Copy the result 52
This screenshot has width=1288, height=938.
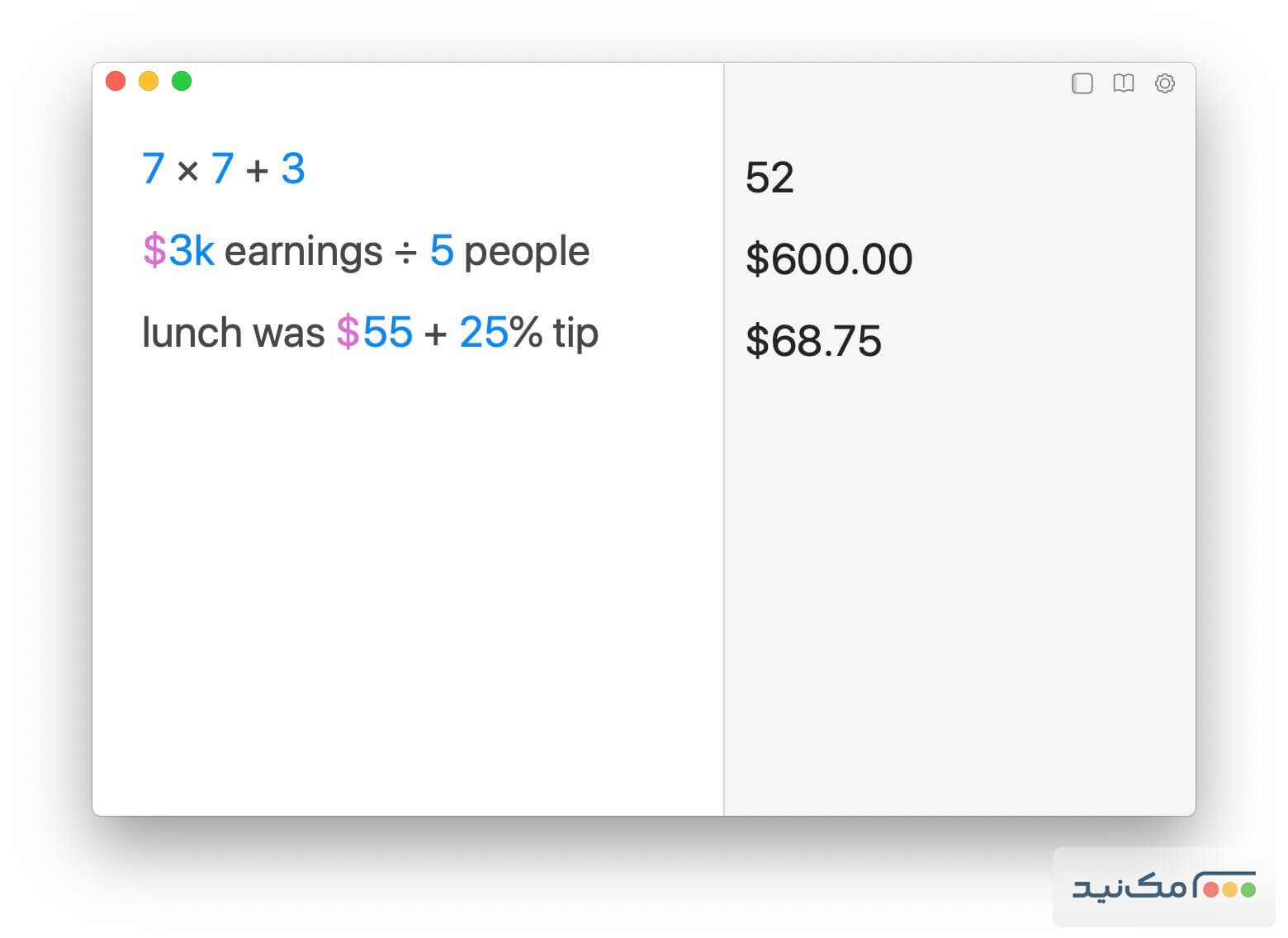tap(769, 178)
